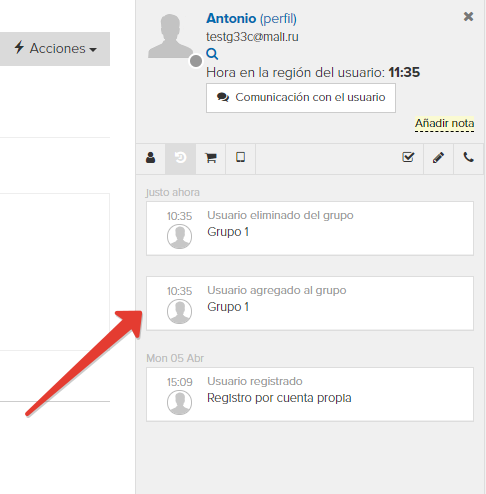Click the pencil edit icon

438,158
